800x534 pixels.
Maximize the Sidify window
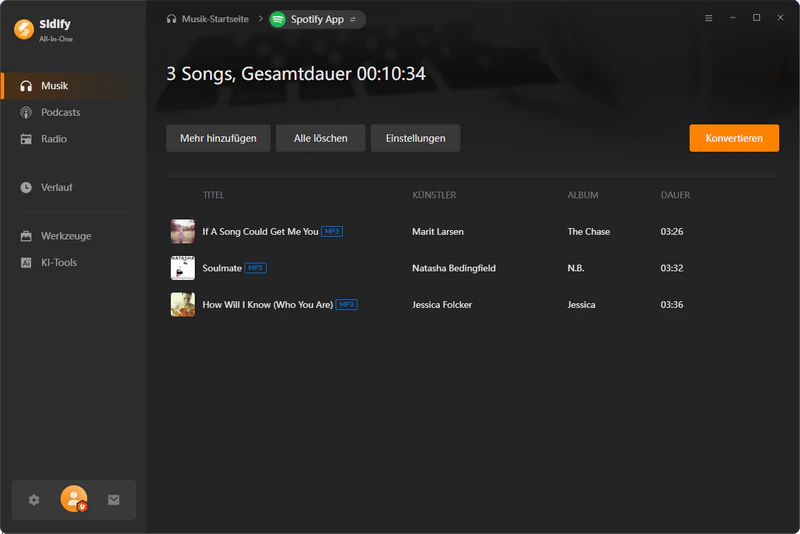pyautogui.click(x=757, y=18)
